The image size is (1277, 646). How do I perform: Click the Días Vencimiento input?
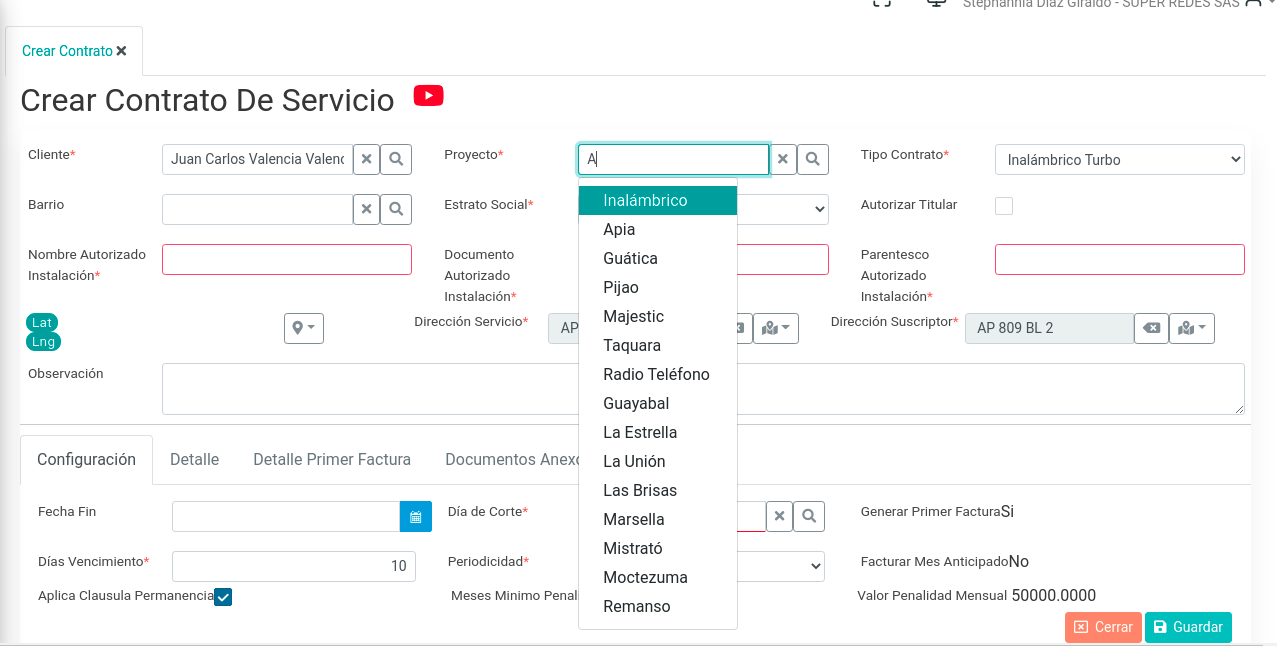click(x=292, y=566)
